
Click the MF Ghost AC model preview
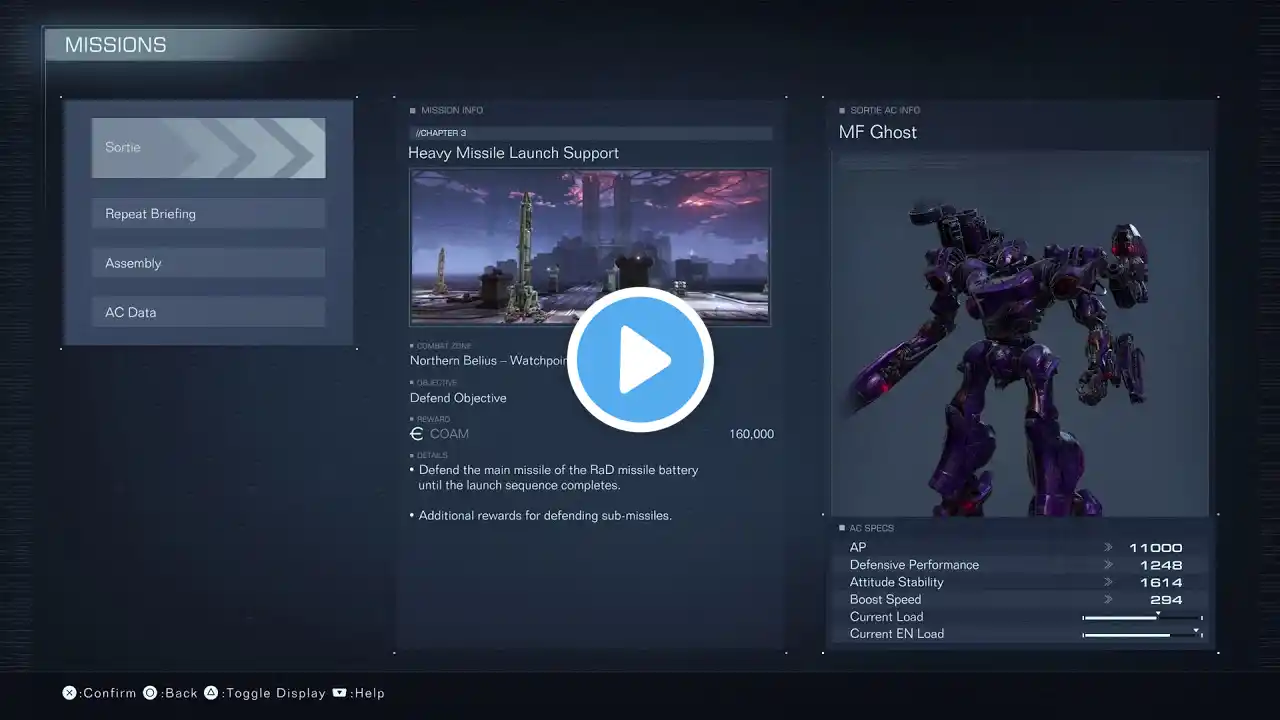coord(1020,335)
